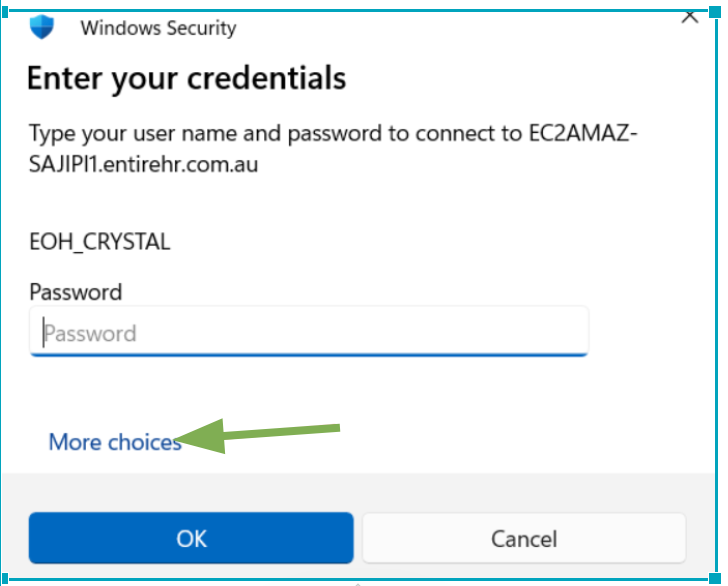Click the EOH_CRYSTAL username text
The width and height of the screenshot is (728, 586).
click(x=100, y=242)
